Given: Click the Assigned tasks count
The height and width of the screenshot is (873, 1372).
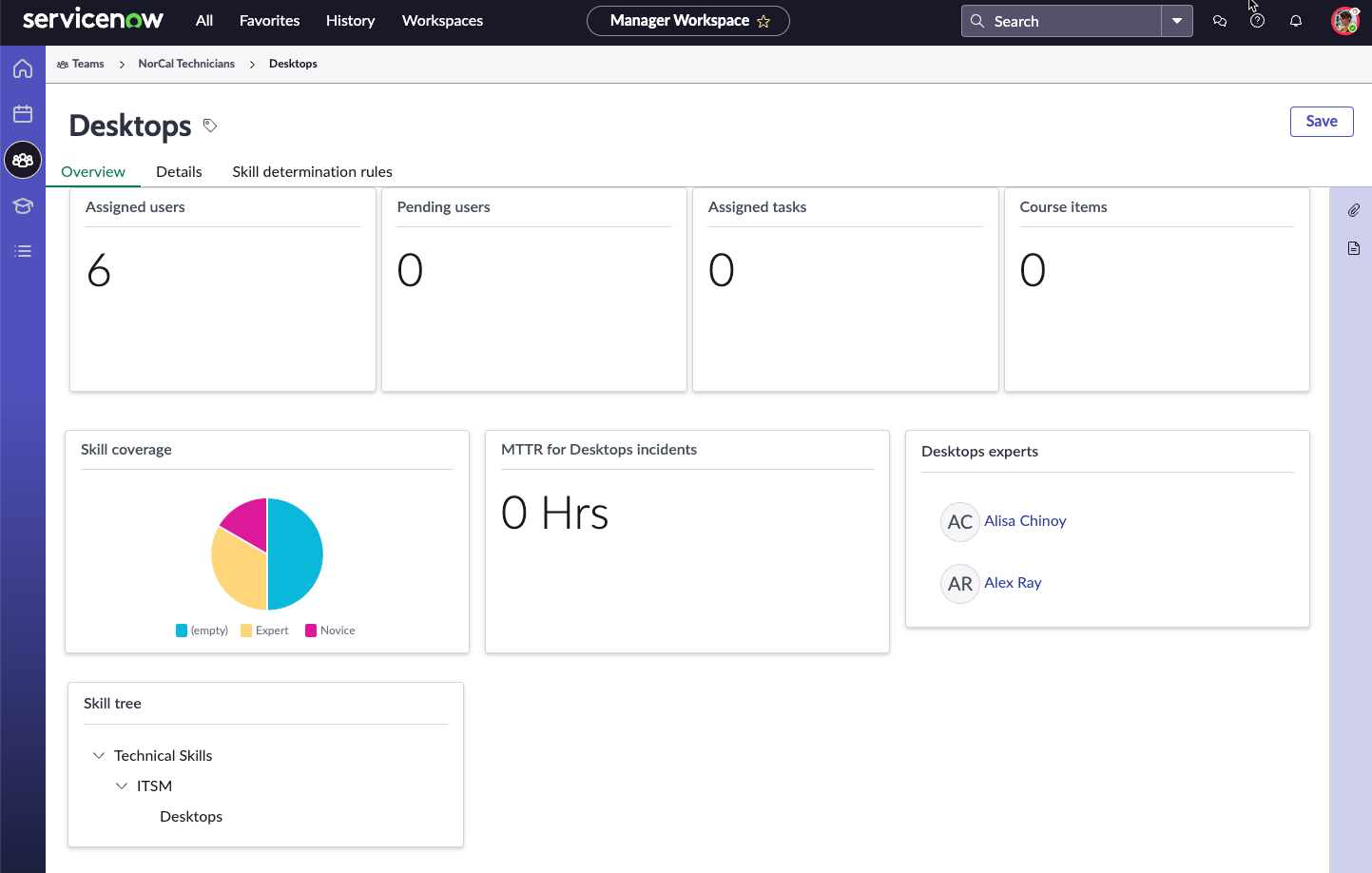Looking at the screenshot, I should pyautogui.click(x=722, y=270).
